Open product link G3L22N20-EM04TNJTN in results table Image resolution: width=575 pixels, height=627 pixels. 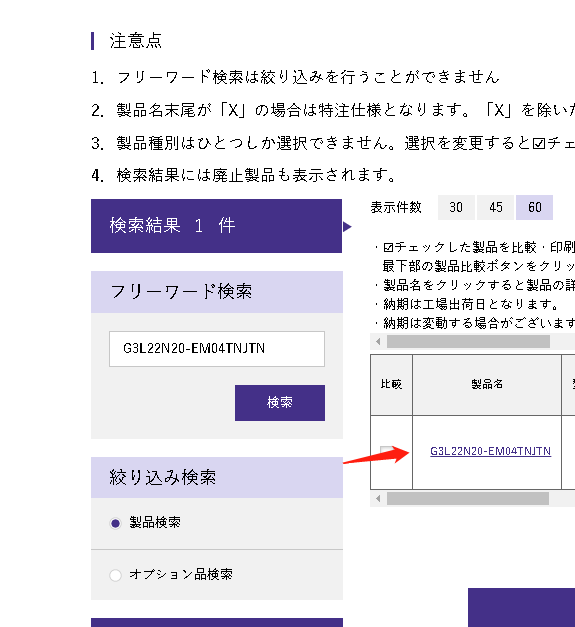click(490, 451)
